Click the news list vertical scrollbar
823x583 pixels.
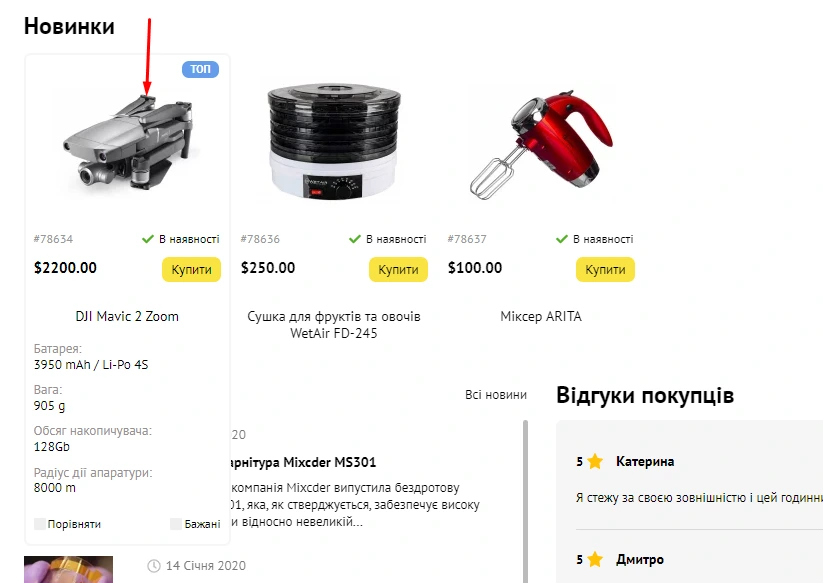pyautogui.click(x=525, y=501)
